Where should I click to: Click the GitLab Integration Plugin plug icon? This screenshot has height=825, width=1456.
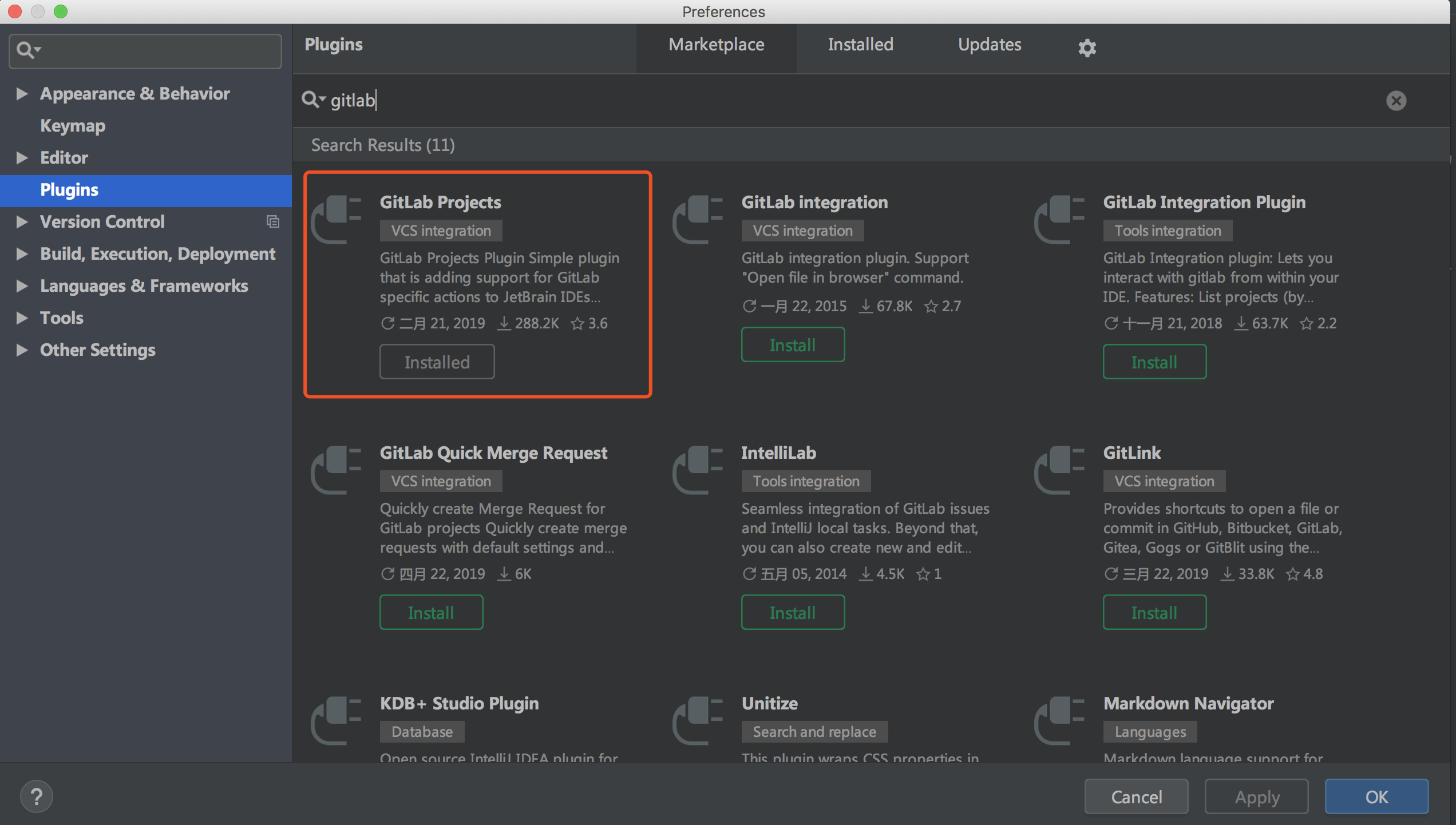click(x=1059, y=219)
